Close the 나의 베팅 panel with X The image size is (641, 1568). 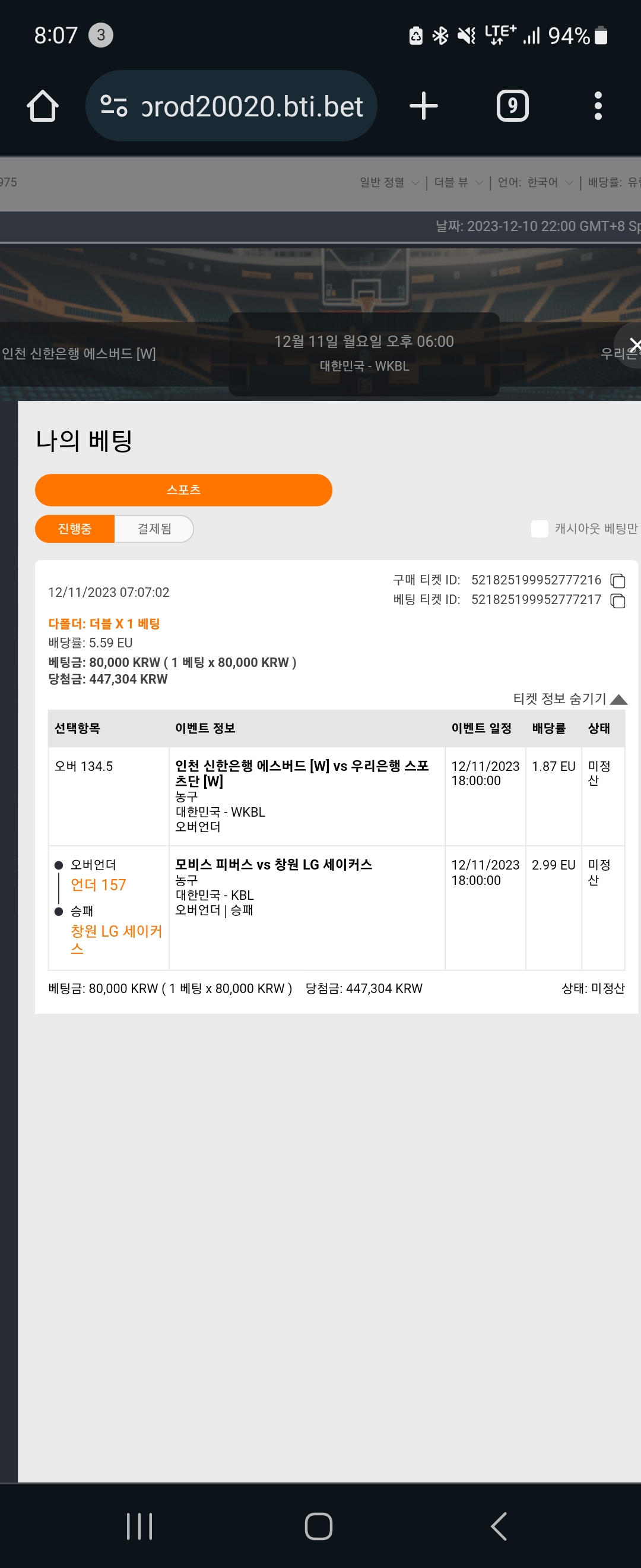coord(634,345)
